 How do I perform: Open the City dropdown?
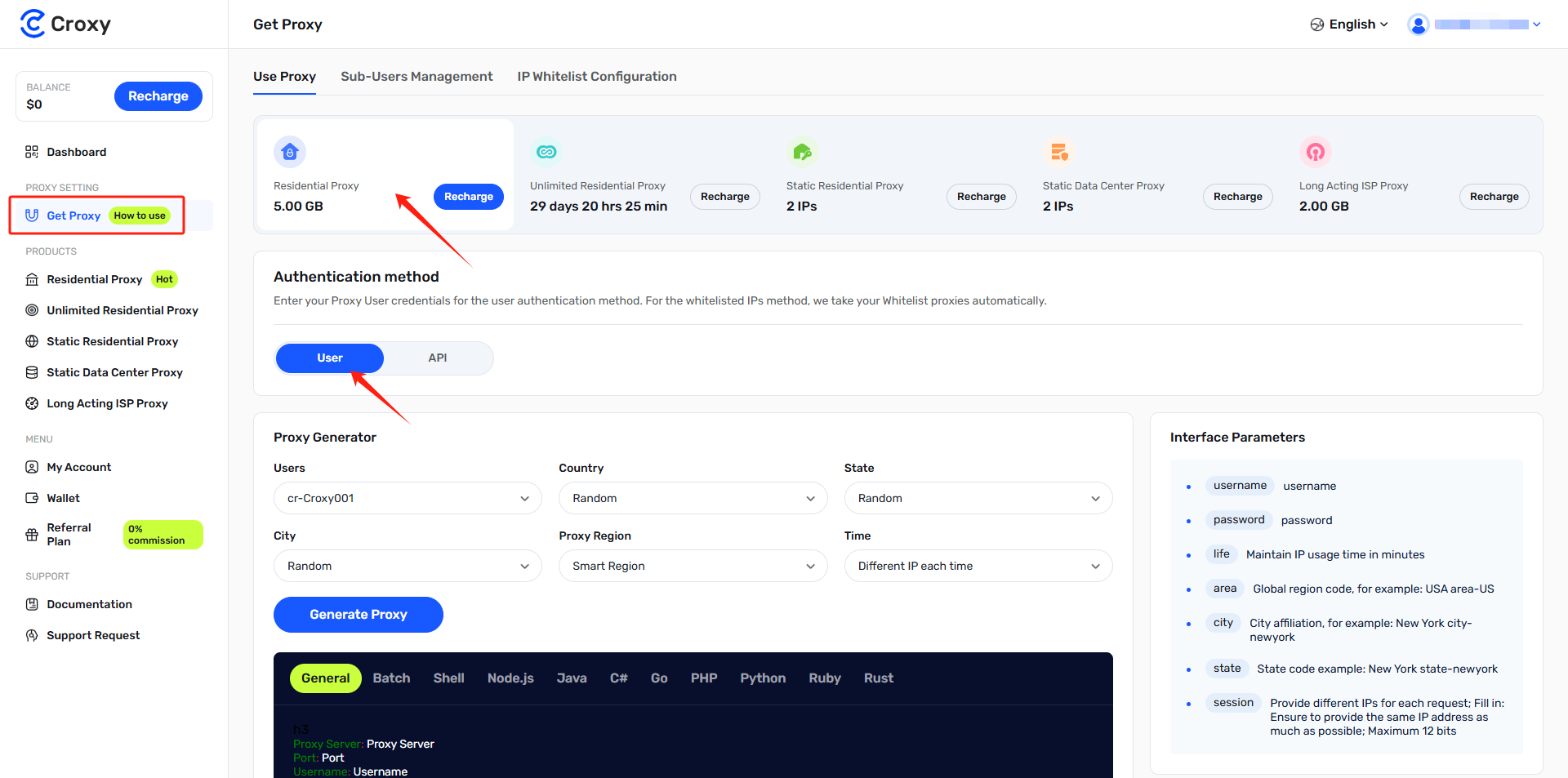(x=408, y=566)
